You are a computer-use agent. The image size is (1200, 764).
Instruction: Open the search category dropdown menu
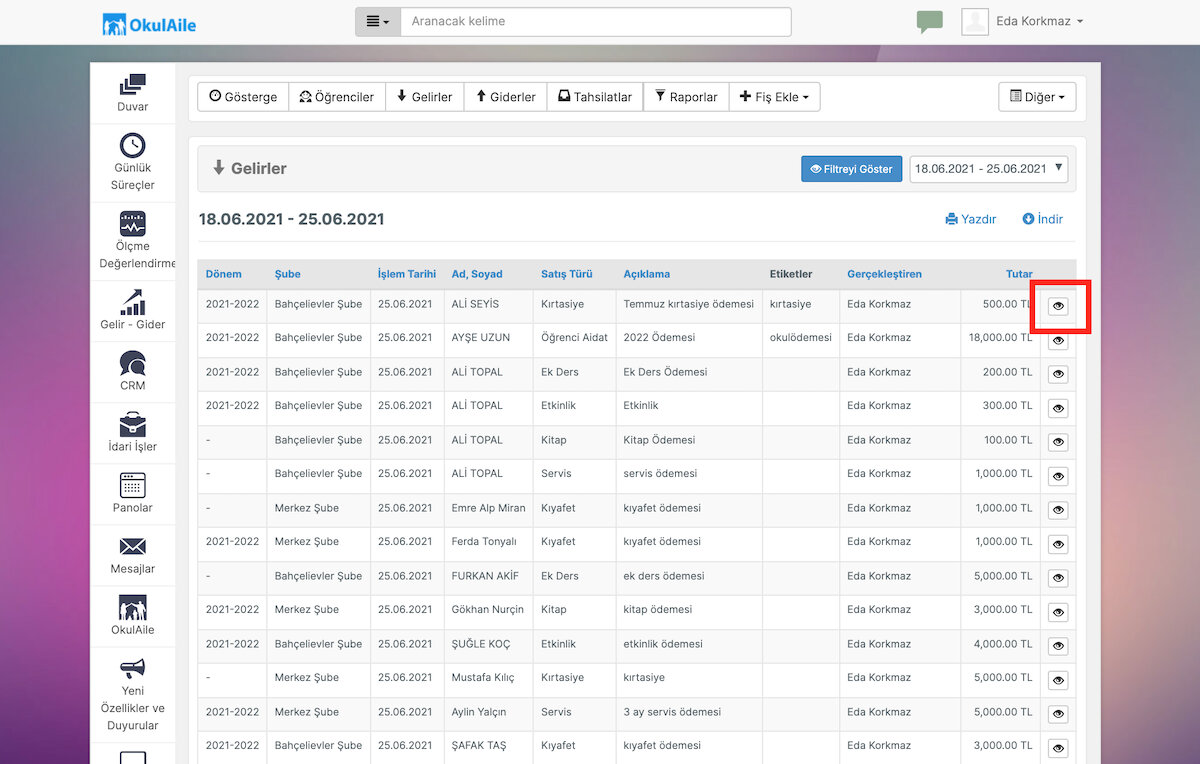378,21
